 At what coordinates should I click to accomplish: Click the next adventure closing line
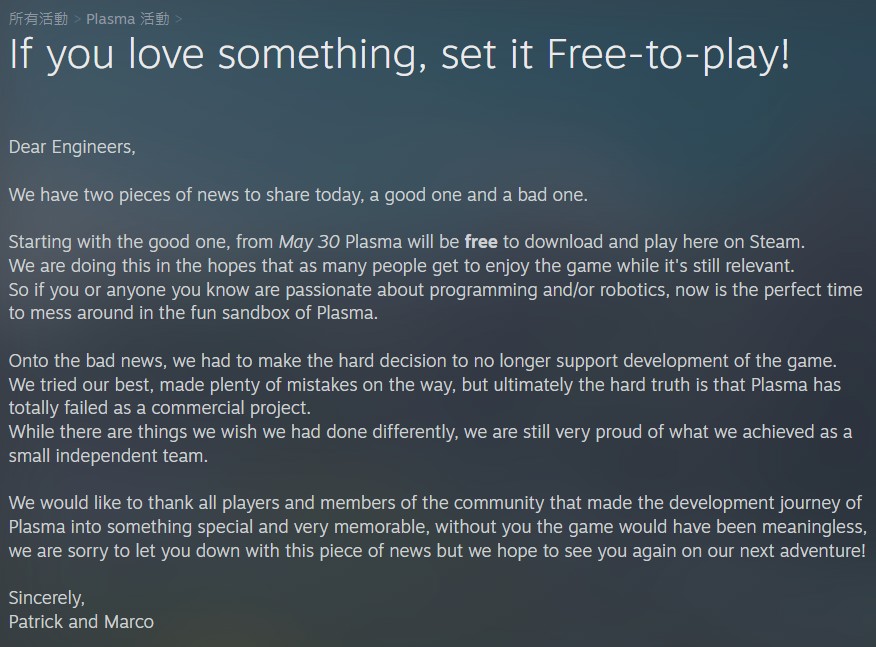coord(437,551)
